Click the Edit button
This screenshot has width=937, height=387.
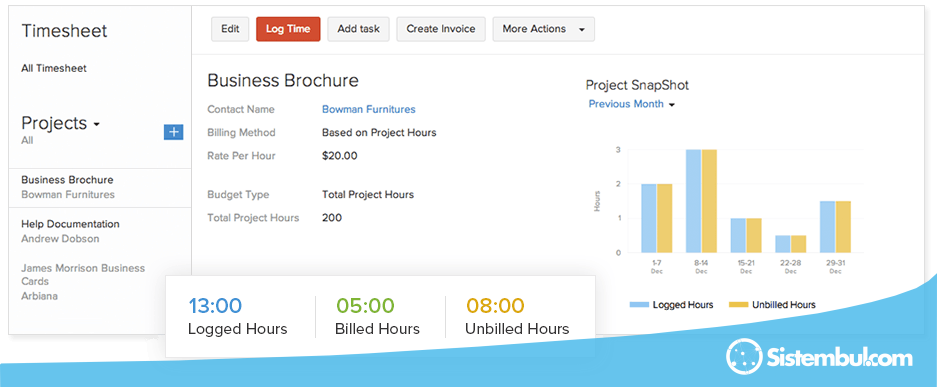tap(230, 29)
